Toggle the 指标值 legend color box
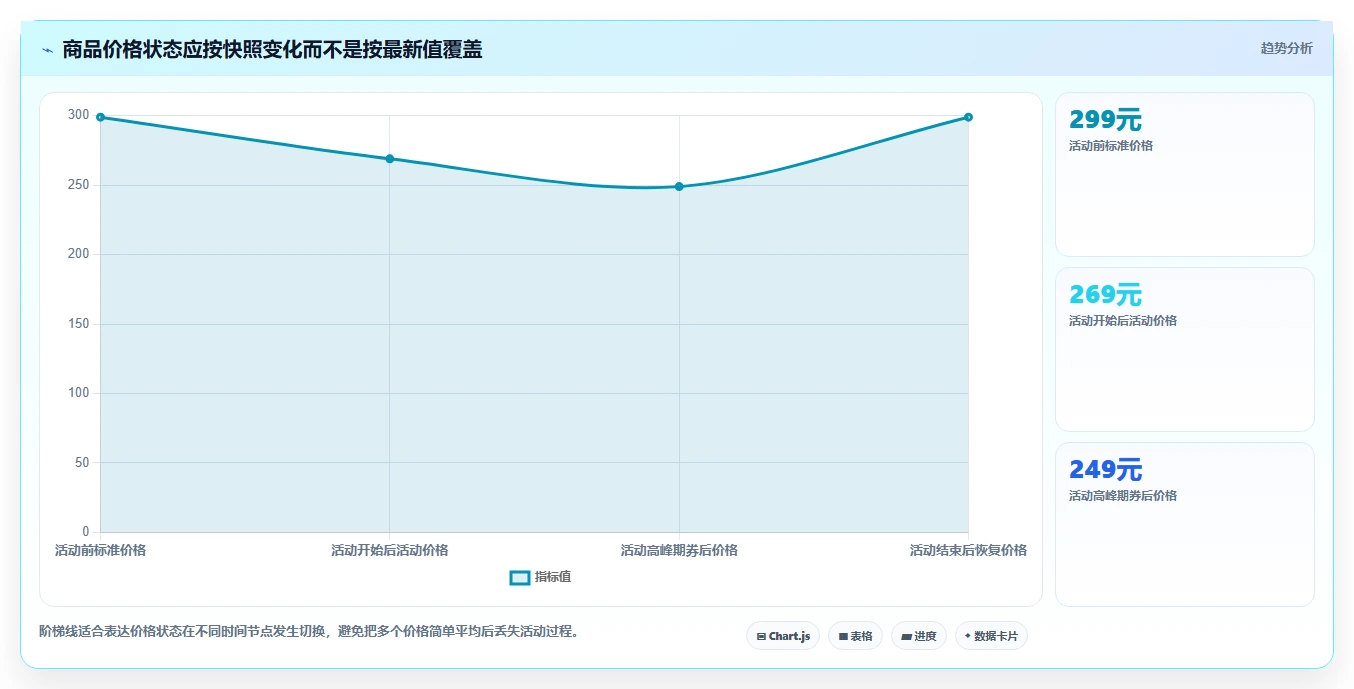This screenshot has height=689, width=1354. [520, 578]
